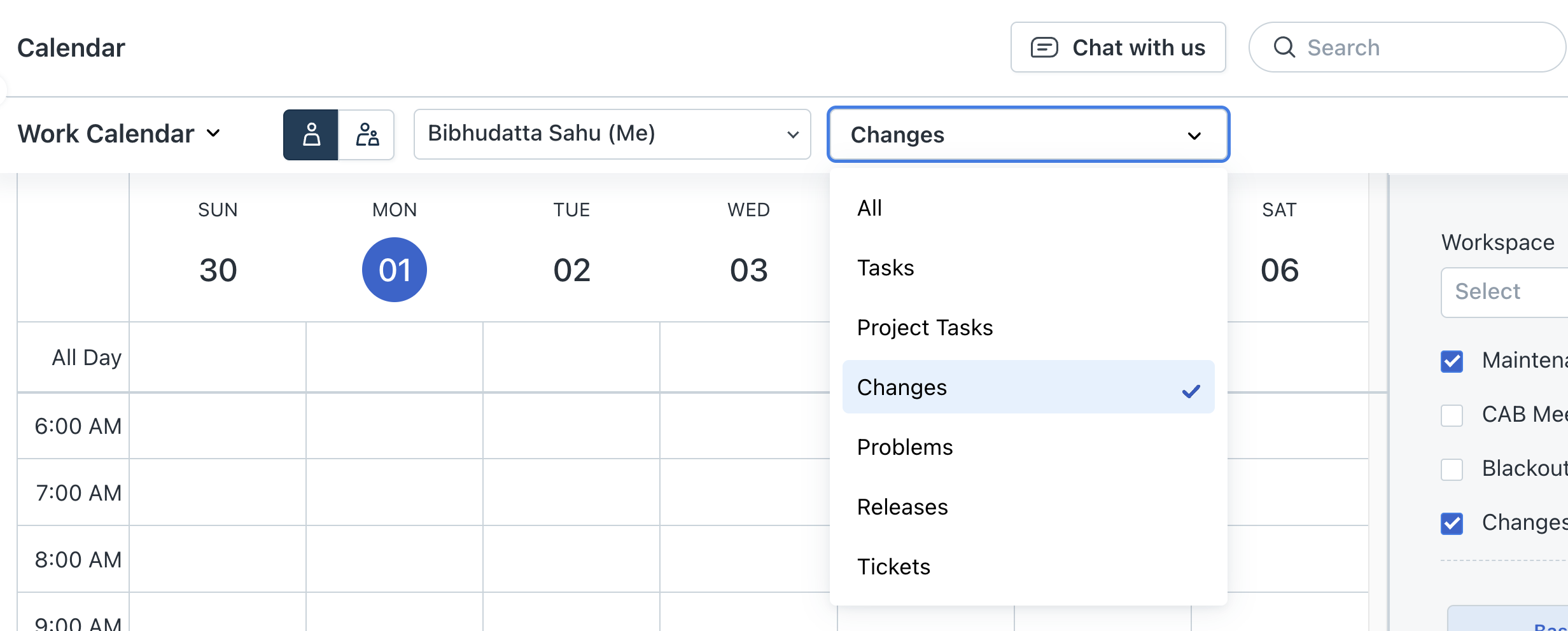Viewport: 1568px width, 631px height.
Task: Tick the Blackout checkbox
Action: [x=1452, y=469]
